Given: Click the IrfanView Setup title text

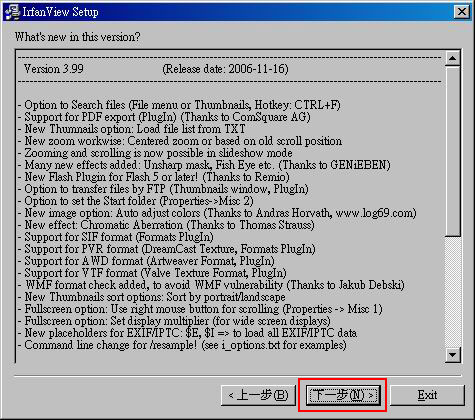Looking at the screenshot, I should (60, 12).
